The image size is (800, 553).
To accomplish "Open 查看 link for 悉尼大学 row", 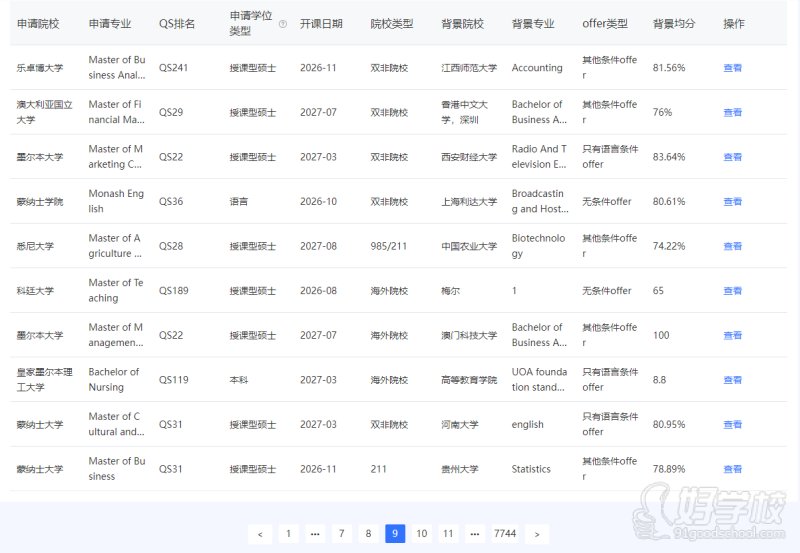I will 733,246.
